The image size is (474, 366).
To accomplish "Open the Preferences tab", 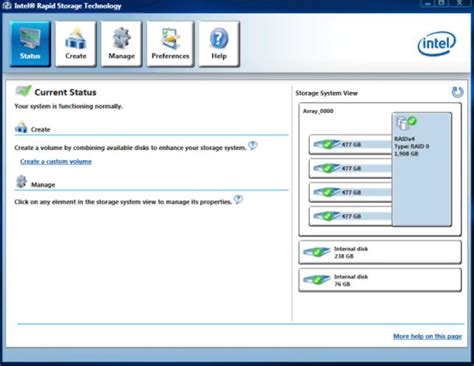I will pos(170,44).
